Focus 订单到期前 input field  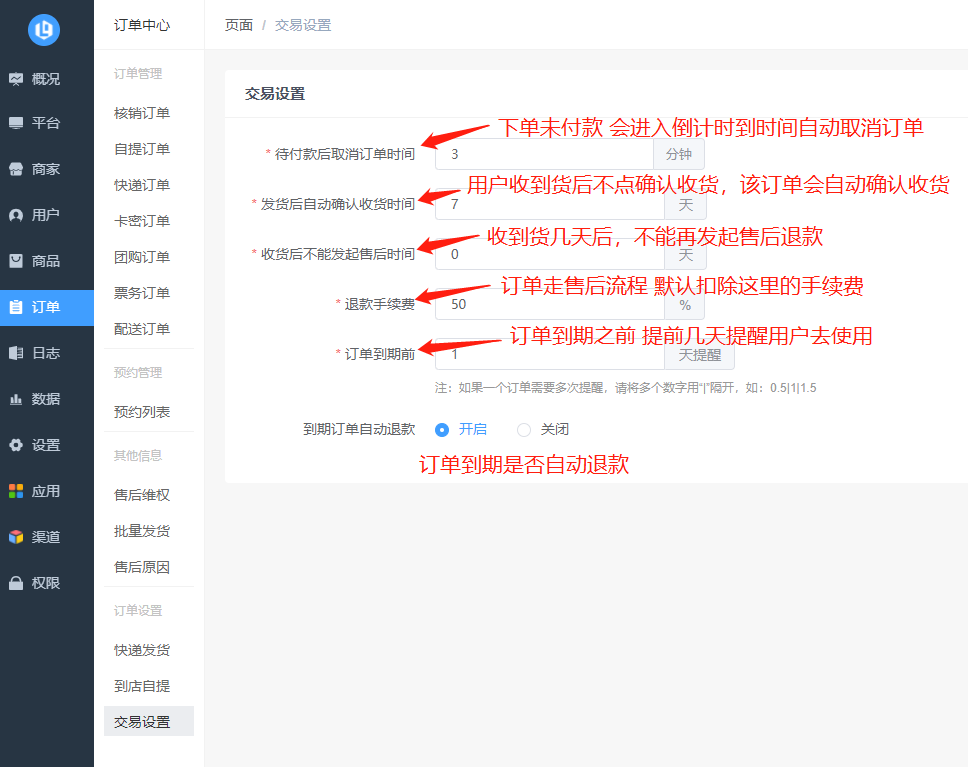point(549,354)
